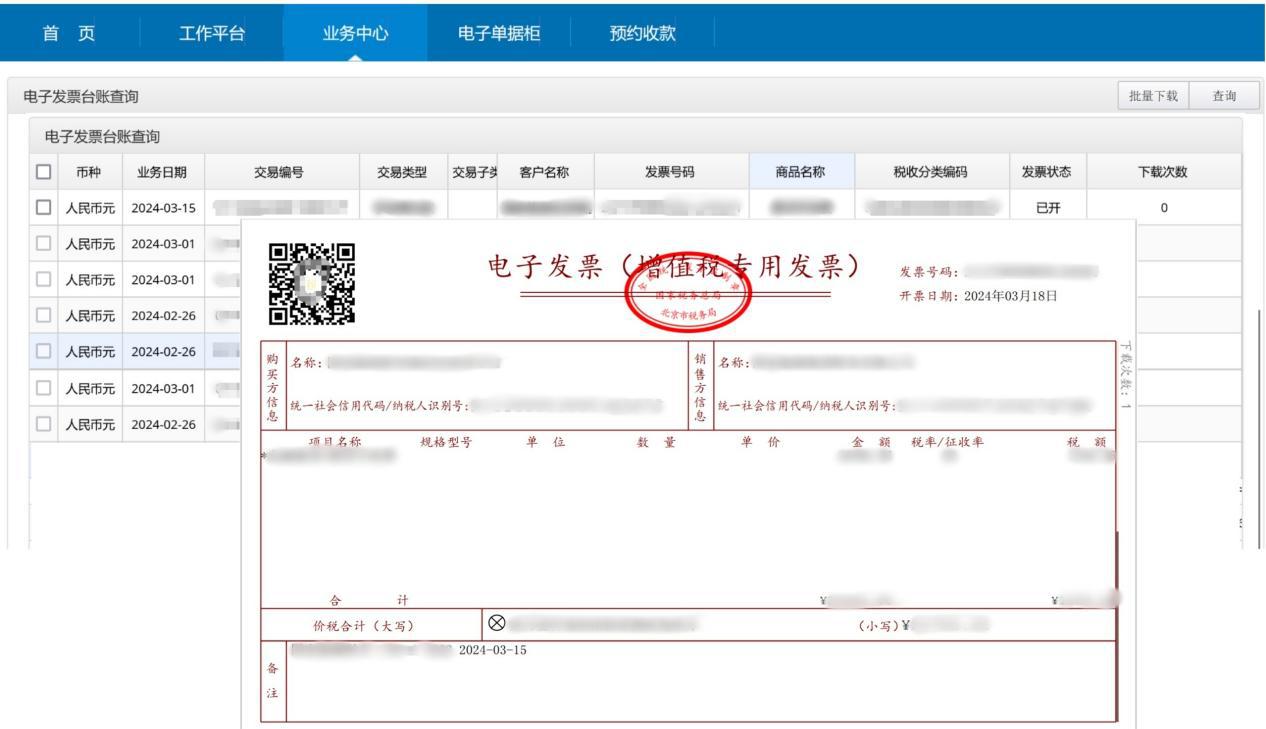This screenshot has width=1266, height=729.
Task: Select the highlighted 2024-02-26 row checkbox
Action: click(42, 351)
